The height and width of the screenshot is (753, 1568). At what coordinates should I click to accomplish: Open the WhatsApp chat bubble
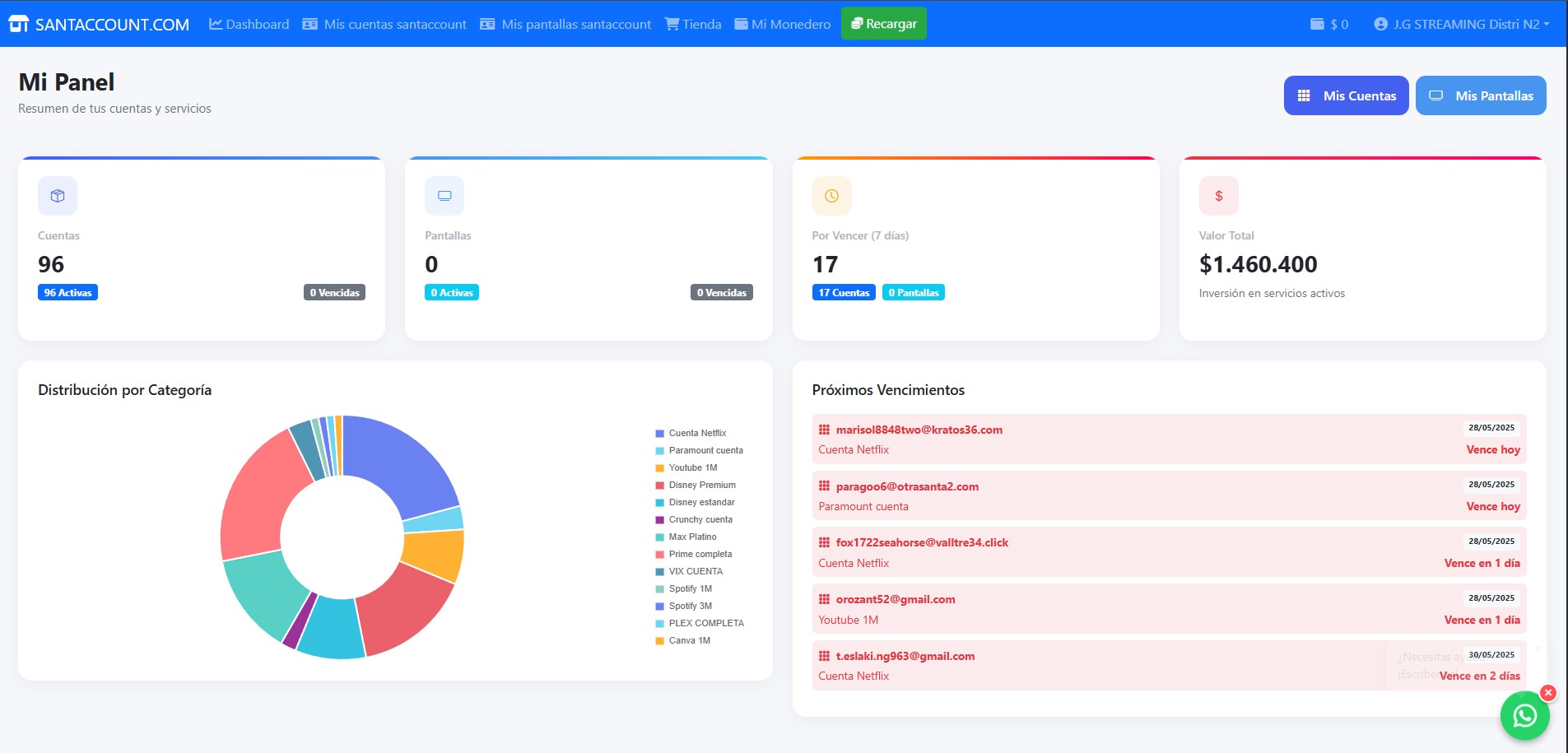click(1524, 716)
